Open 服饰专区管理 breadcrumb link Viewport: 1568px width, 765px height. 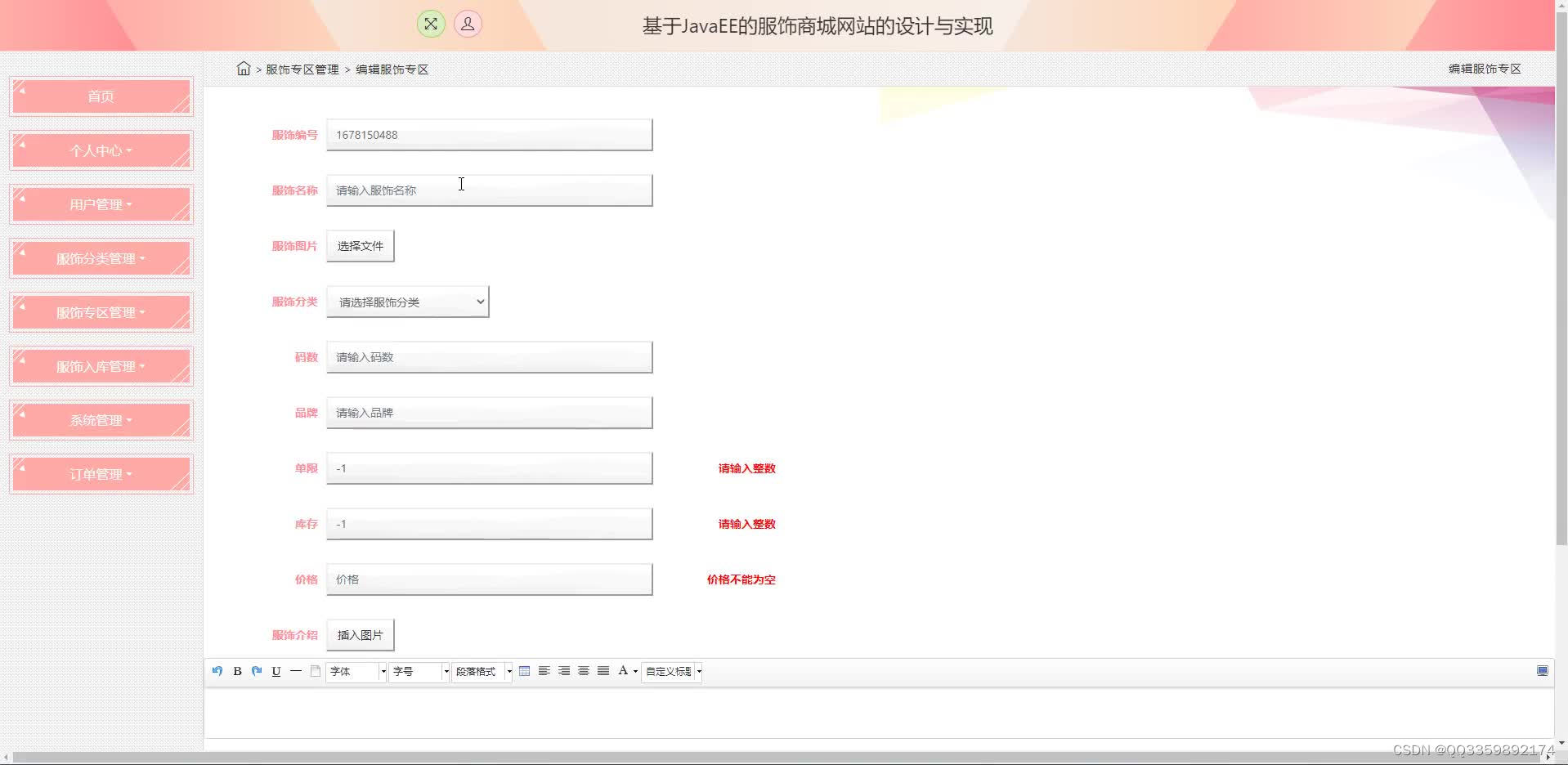point(302,69)
